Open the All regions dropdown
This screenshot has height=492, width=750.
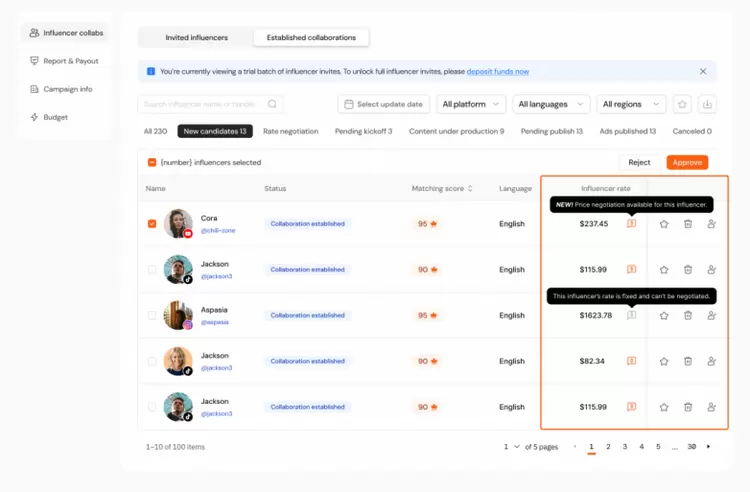(x=632, y=104)
